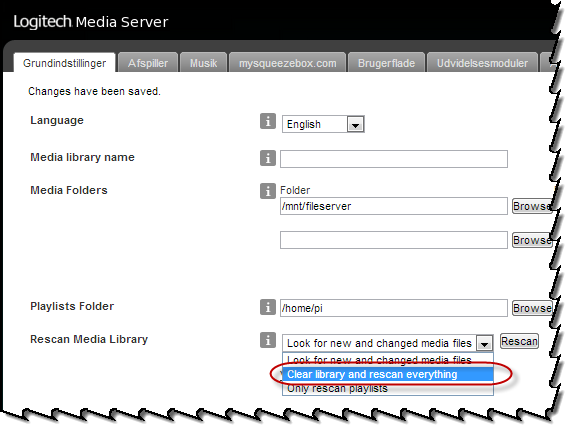Expand the rescan type dropdown arrow
572x432 pixels.
pyautogui.click(x=484, y=343)
